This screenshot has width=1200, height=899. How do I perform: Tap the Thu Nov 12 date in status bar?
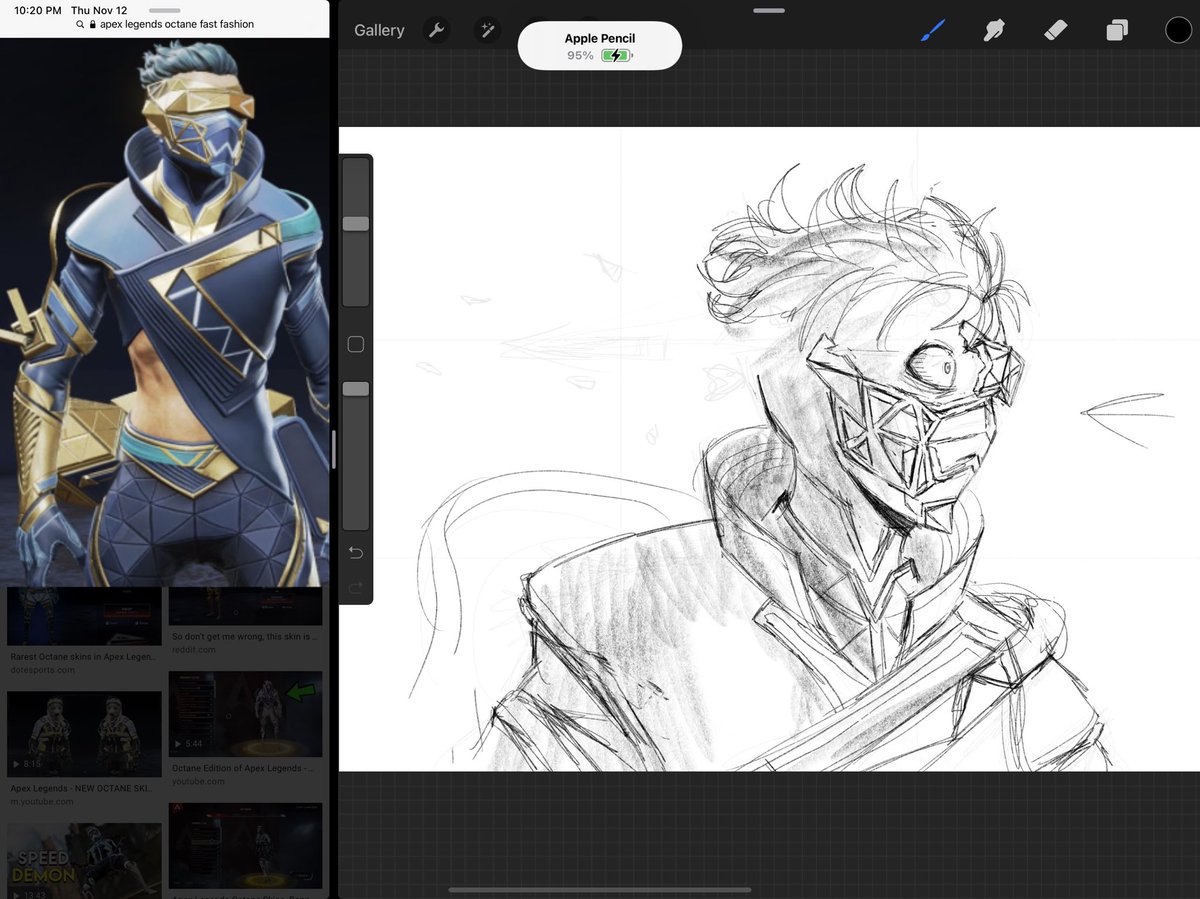coord(99,10)
